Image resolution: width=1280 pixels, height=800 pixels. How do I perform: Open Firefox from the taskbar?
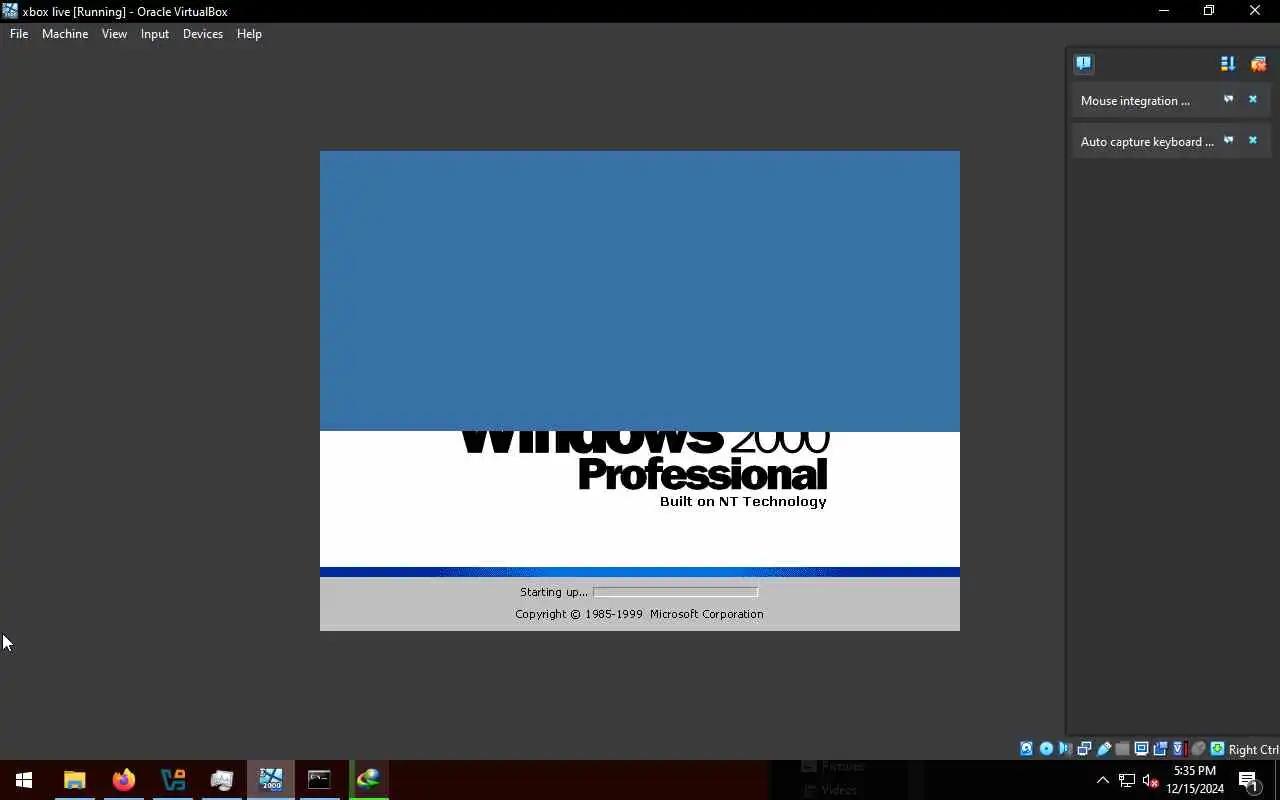123,780
